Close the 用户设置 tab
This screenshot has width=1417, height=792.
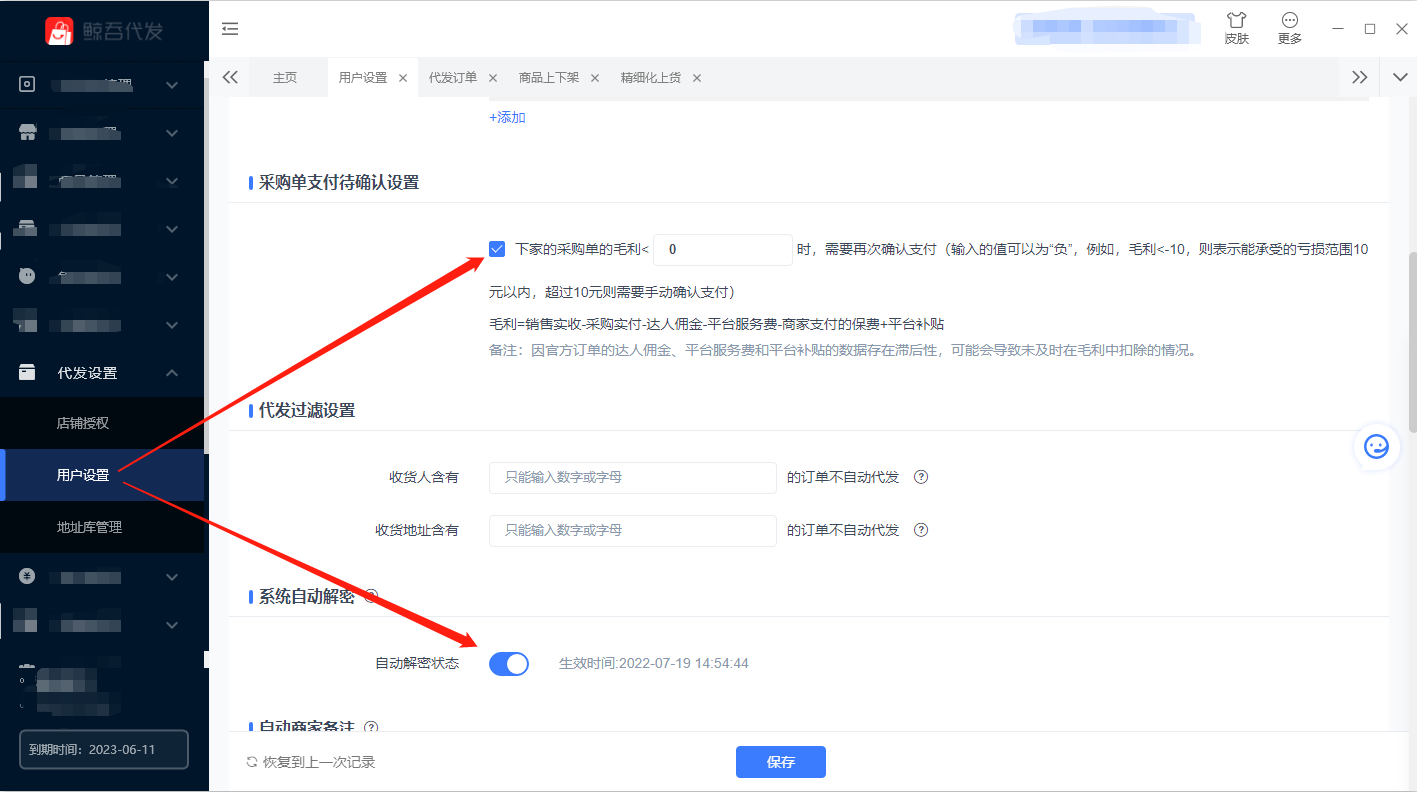[x=403, y=78]
